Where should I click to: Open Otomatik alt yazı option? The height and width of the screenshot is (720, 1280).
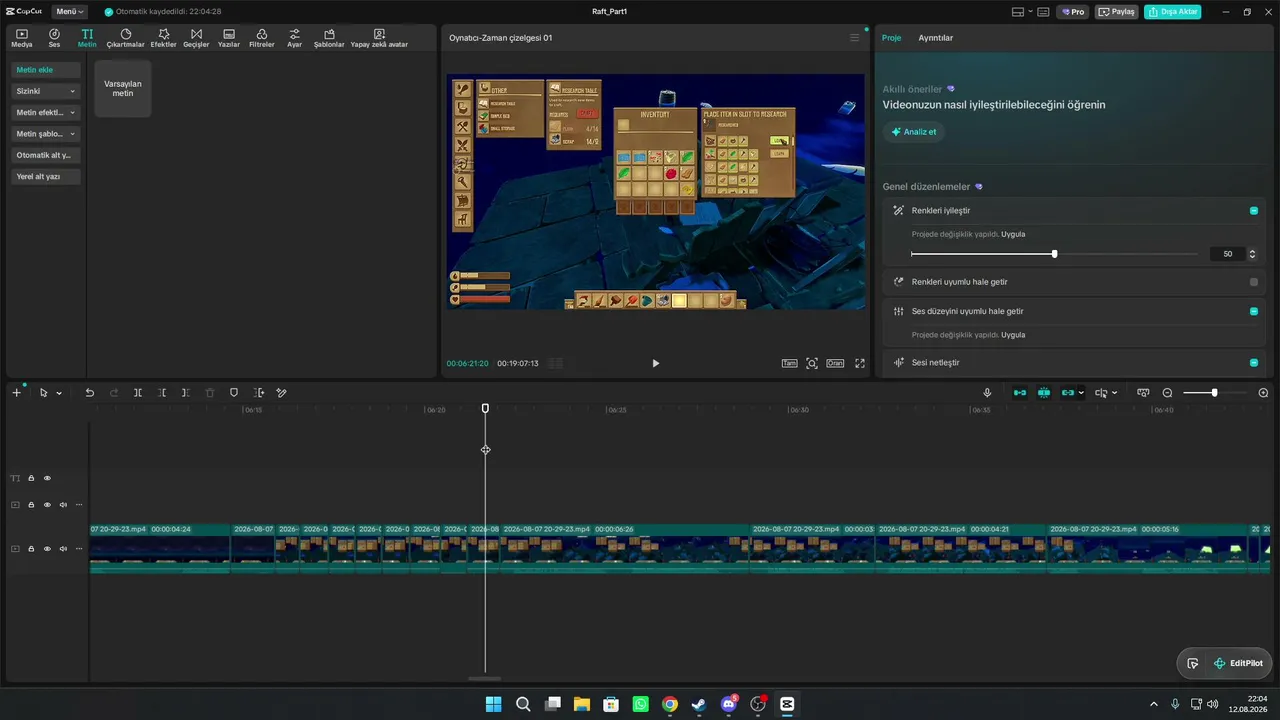pyautogui.click(x=46, y=155)
